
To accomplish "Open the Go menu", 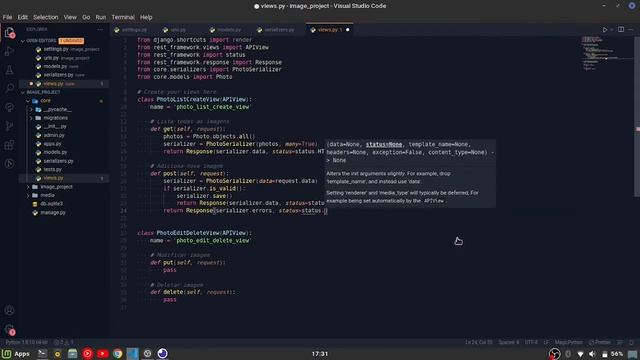I will [x=86, y=17].
